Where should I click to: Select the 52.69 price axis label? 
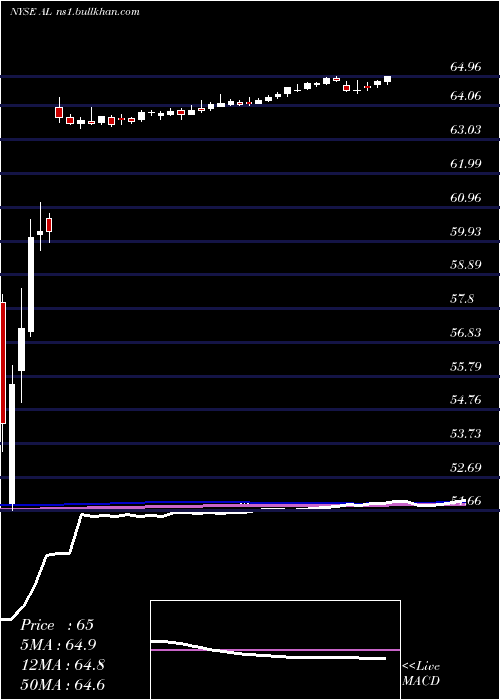[x=466, y=467]
